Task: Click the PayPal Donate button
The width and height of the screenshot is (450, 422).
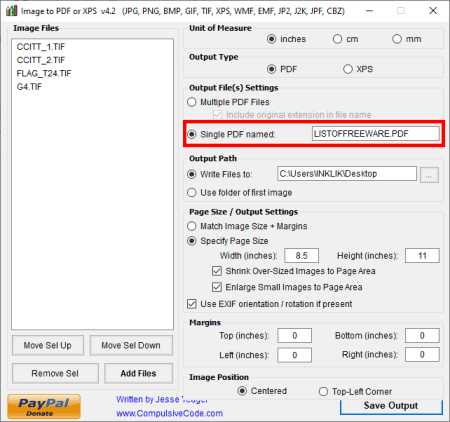Action: tap(44, 406)
